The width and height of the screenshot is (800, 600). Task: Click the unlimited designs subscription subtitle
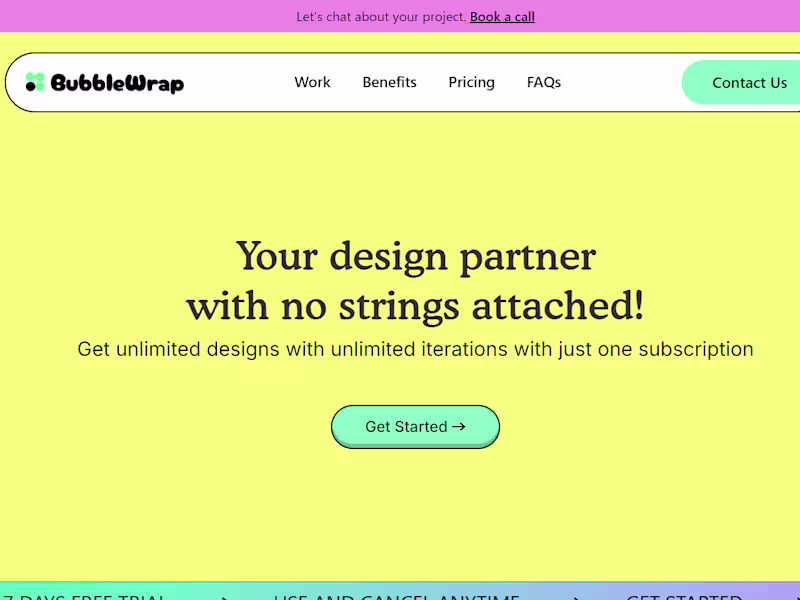click(415, 349)
